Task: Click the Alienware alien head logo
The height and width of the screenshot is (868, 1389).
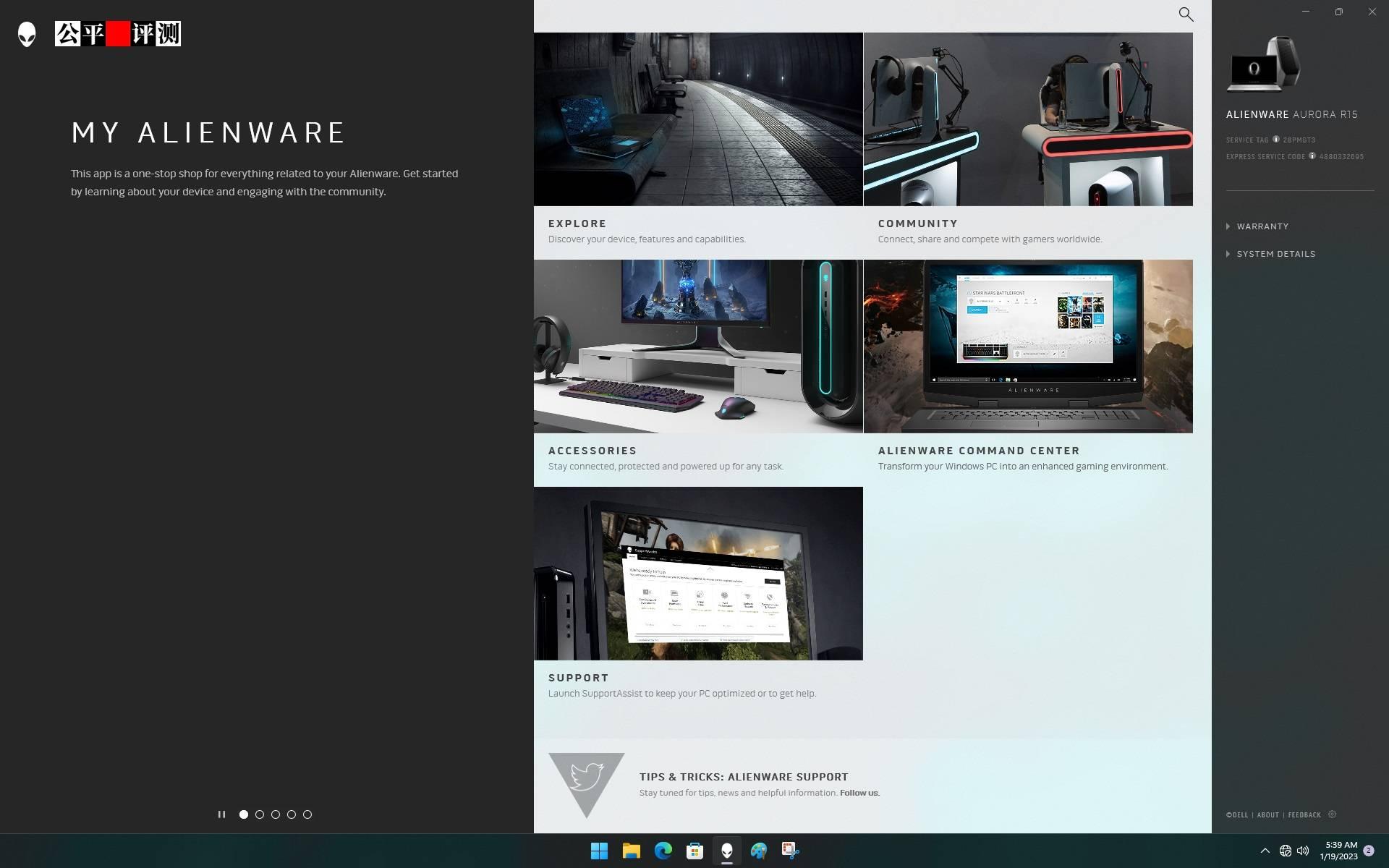Action: [26, 33]
